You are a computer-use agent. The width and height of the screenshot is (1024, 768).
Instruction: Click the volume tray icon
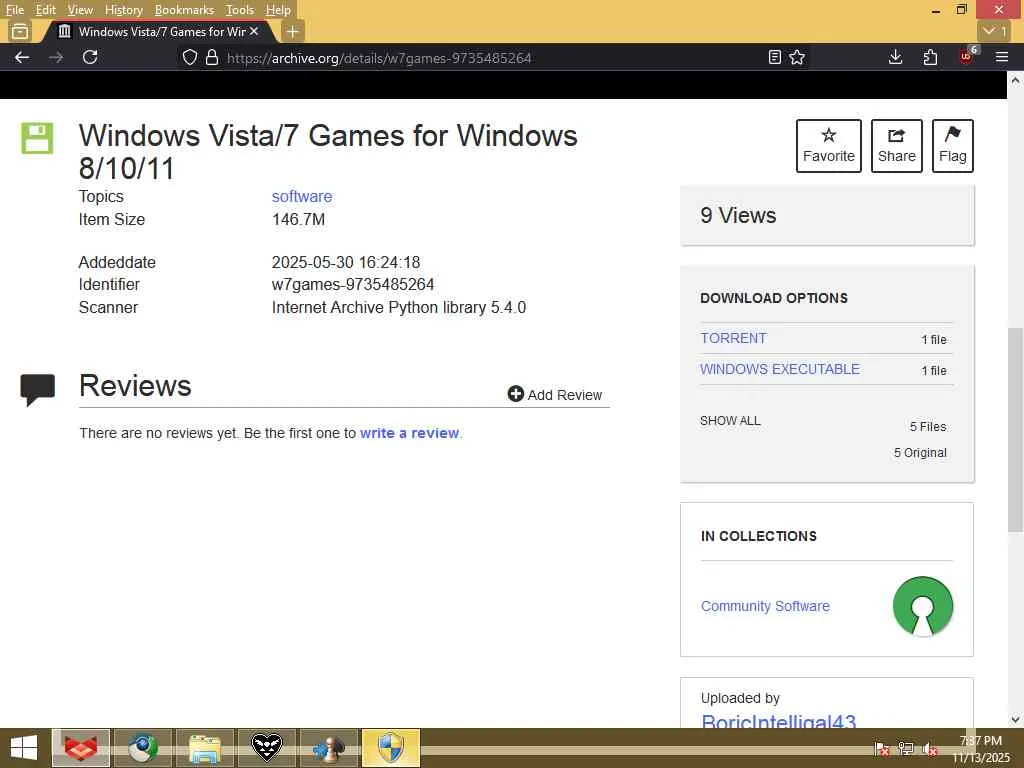[x=930, y=749]
